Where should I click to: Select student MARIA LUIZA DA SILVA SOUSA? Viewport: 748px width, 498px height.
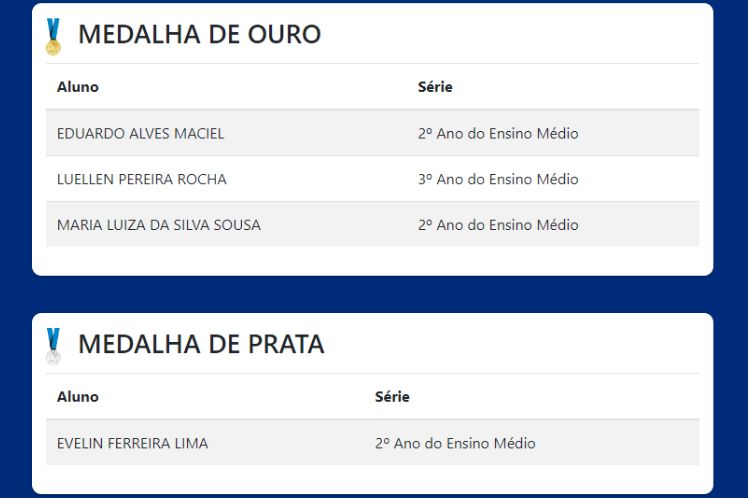tap(159, 225)
